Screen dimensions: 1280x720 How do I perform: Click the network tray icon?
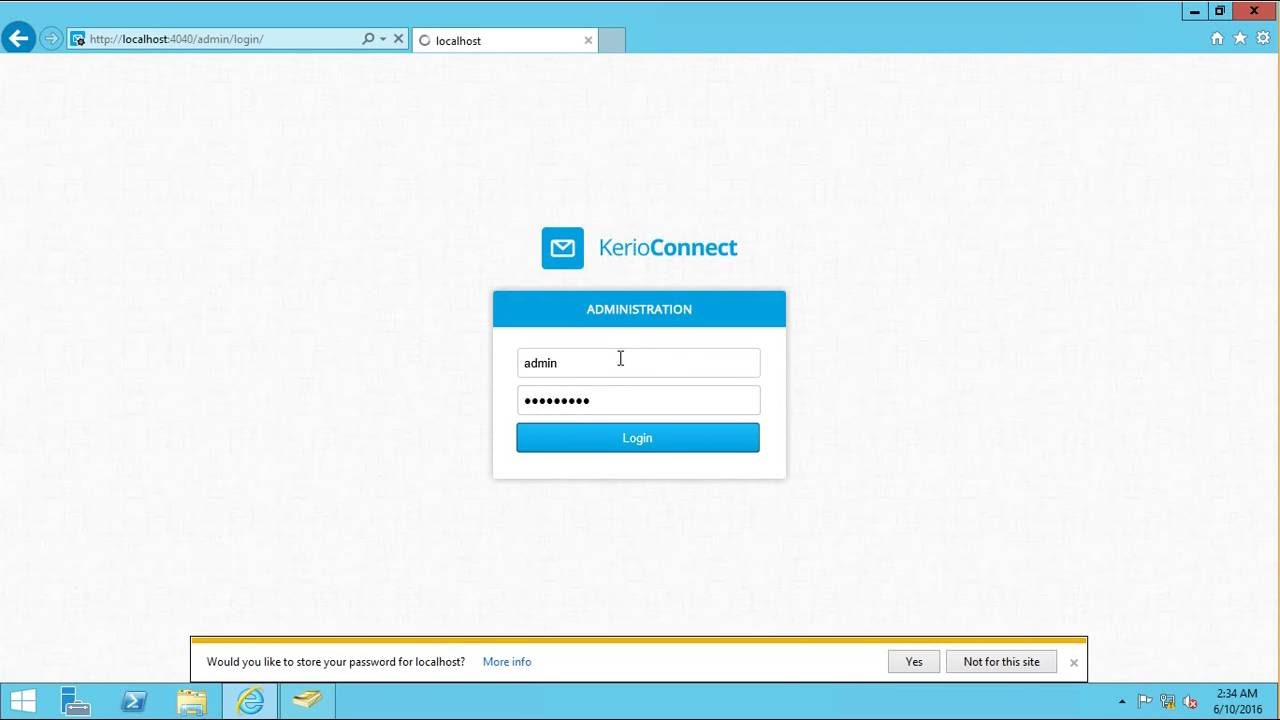(x=1167, y=702)
